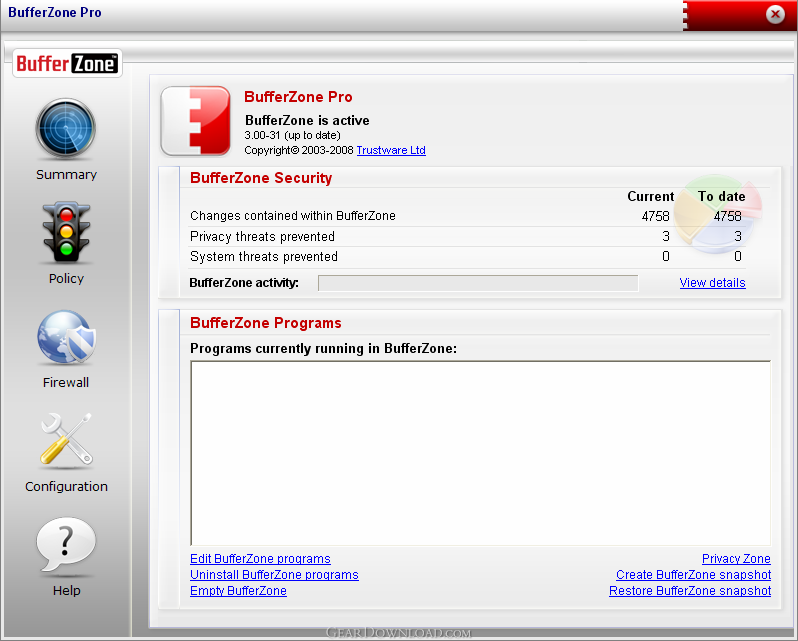The width and height of the screenshot is (798, 641).
Task: Click Empty BufferZone link
Action: point(238,591)
